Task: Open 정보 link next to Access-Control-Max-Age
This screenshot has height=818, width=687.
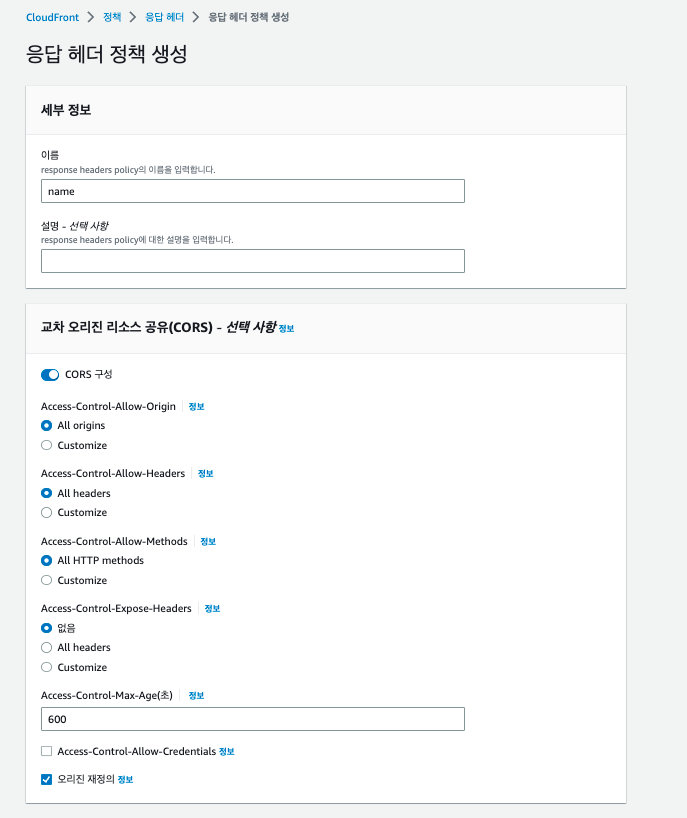Action: click(196, 695)
